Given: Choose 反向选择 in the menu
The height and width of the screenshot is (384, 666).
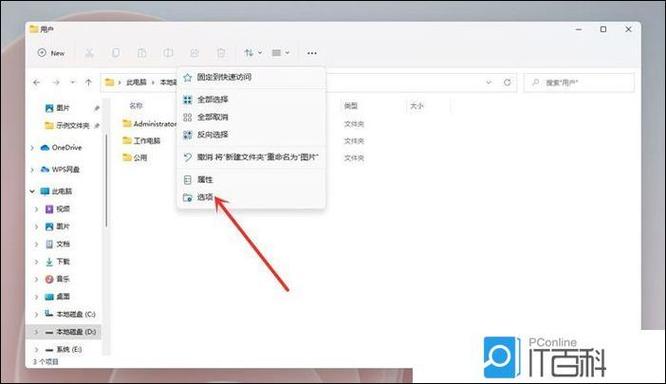Looking at the screenshot, I should [251, 135].
